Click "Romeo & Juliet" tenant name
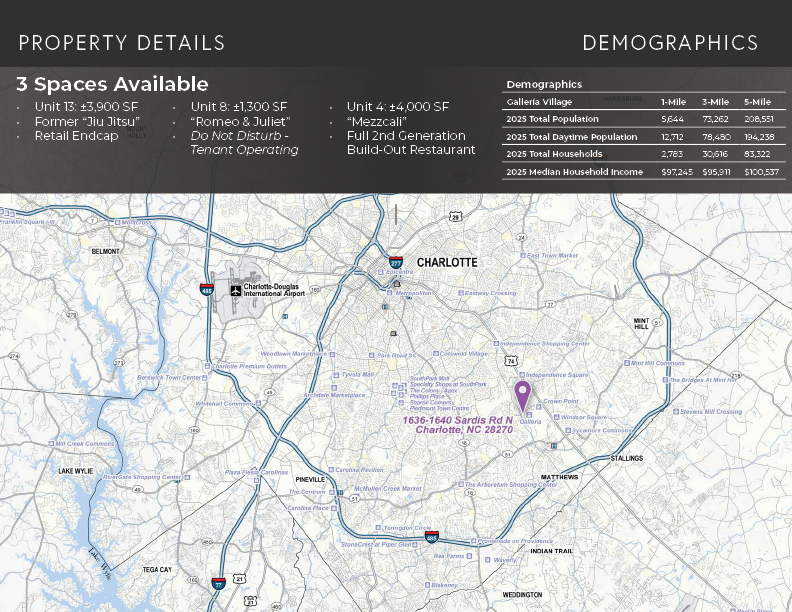Viewport: 792px width, 612px height. pyautogui.click(x=240, y=122)
